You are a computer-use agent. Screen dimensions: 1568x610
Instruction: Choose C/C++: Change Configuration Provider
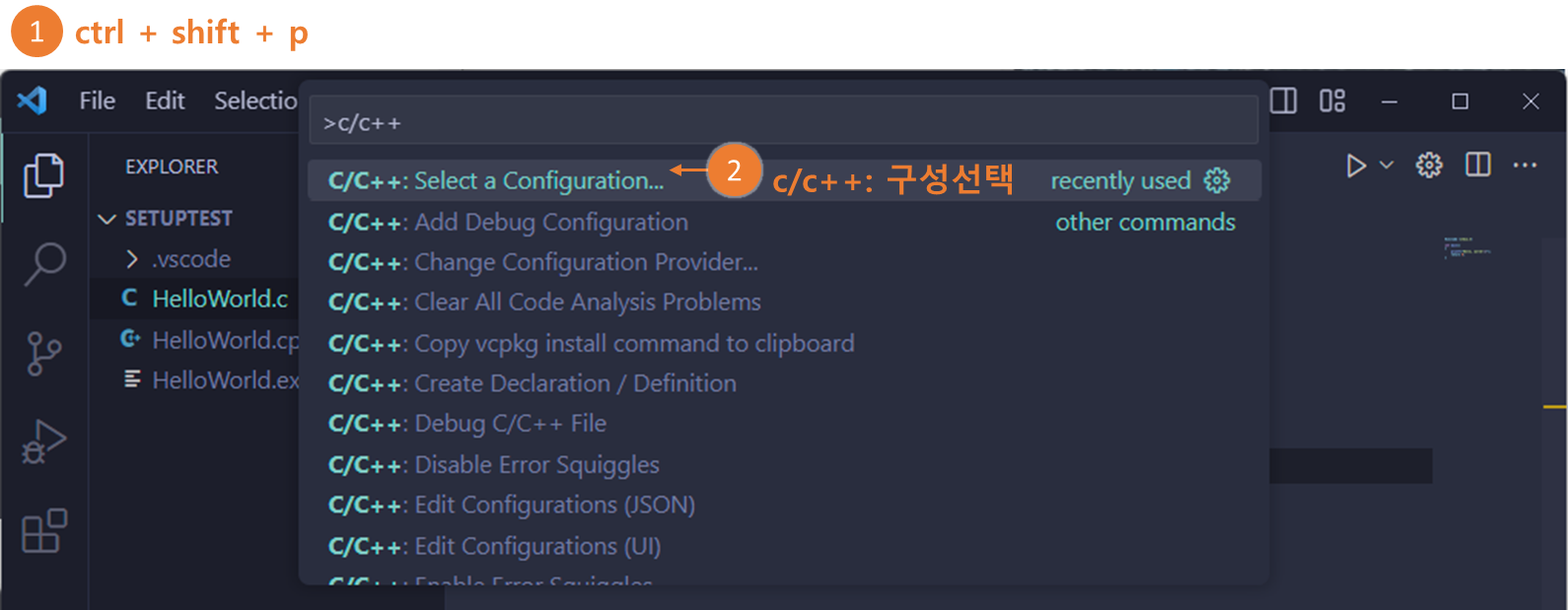784,262
